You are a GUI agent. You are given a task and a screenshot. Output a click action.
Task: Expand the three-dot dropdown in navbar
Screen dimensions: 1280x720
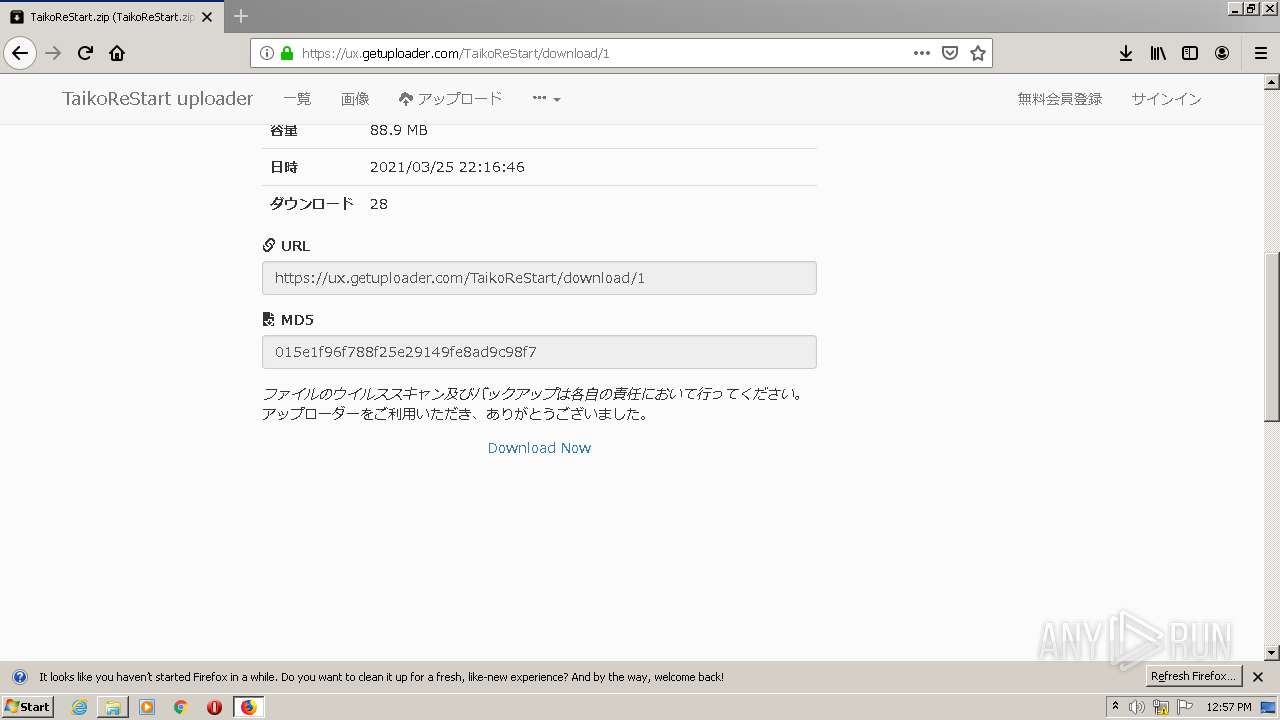coord(546,99)
